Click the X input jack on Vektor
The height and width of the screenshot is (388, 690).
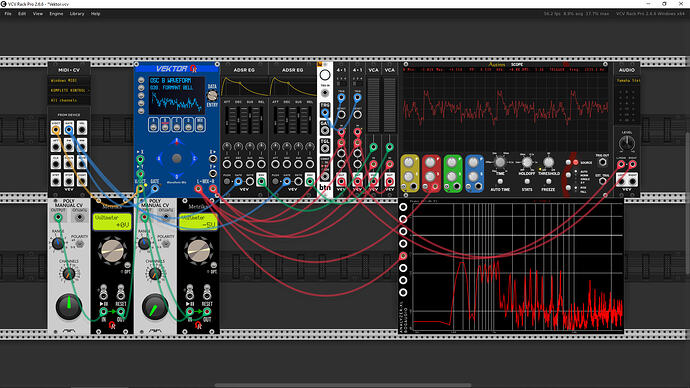click(140, 159)
